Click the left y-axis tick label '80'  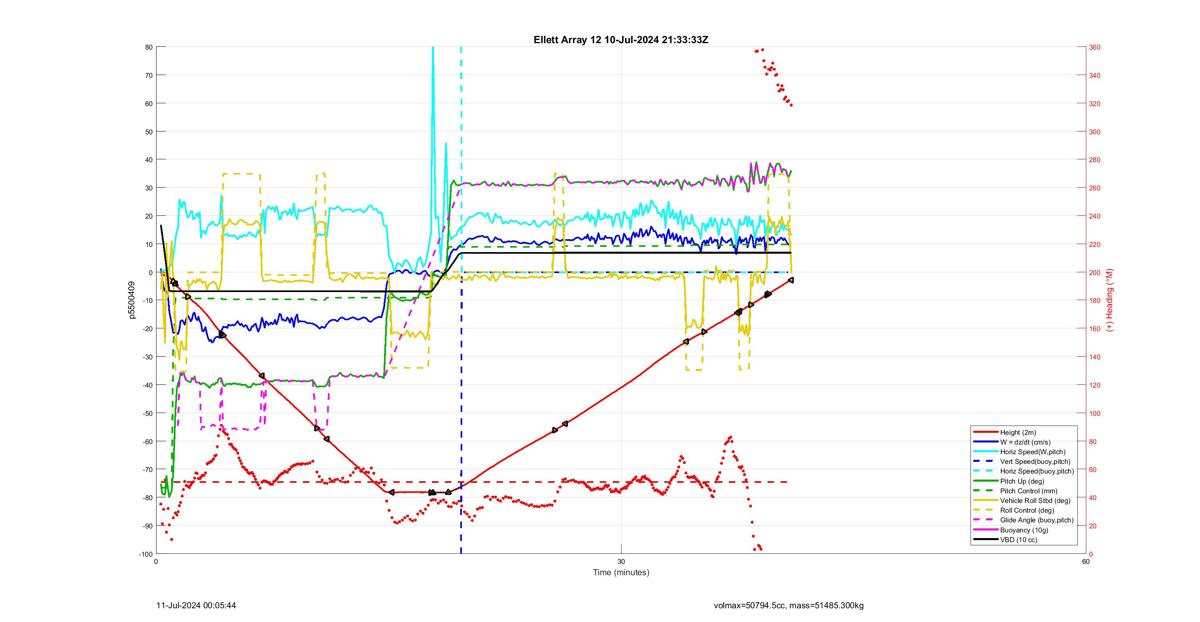point(148,47)
